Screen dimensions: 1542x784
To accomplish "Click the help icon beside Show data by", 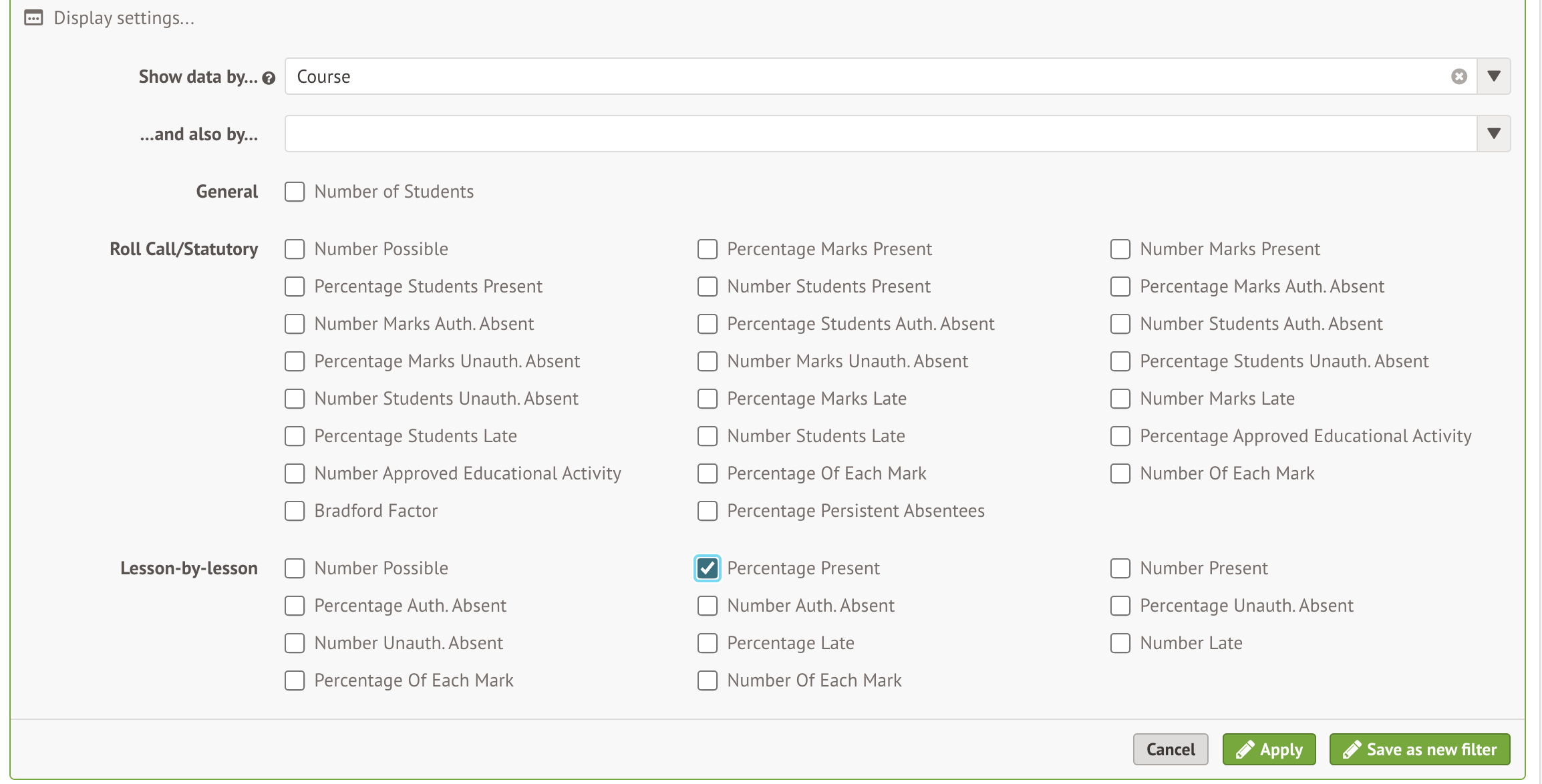I will coord(269,78).
